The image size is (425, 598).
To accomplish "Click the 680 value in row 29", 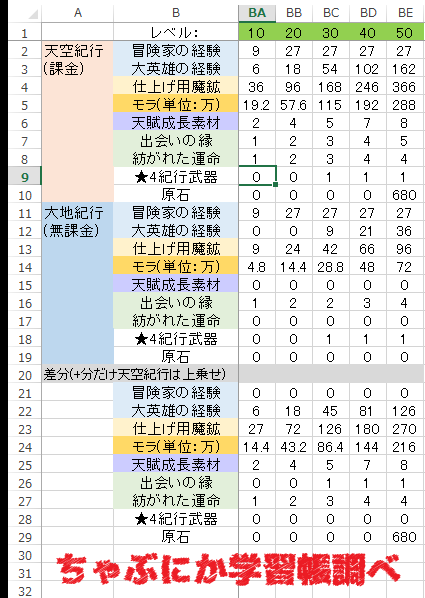I will [x=406, y=537].
